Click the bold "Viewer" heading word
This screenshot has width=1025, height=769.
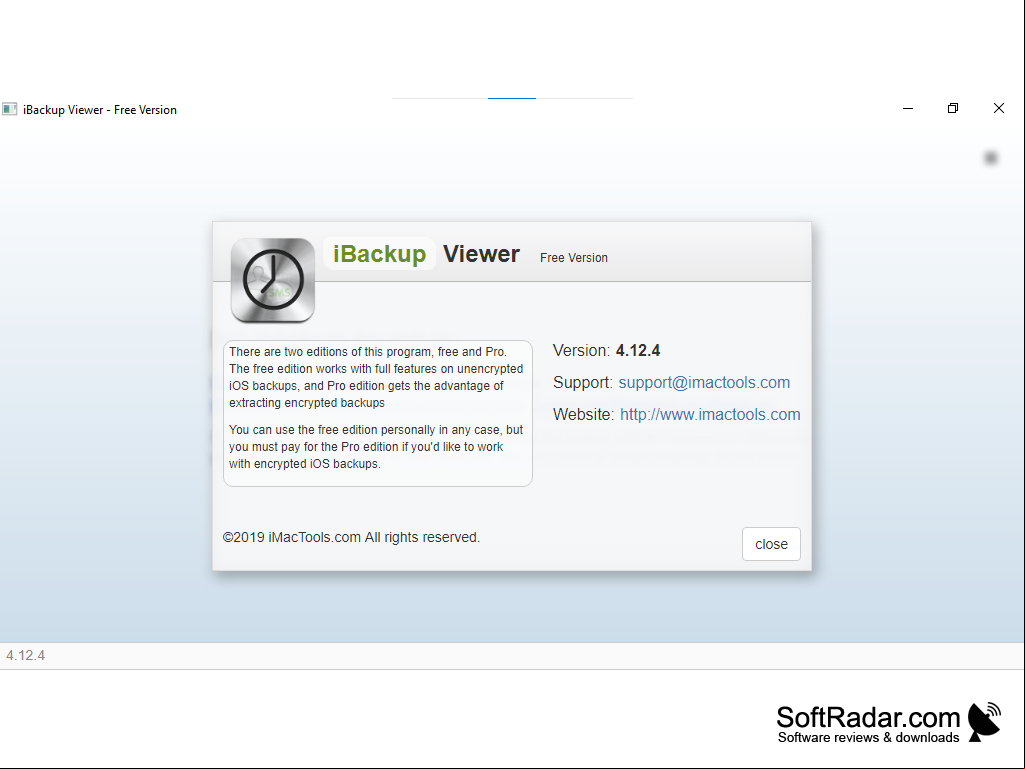coord(482,254)
